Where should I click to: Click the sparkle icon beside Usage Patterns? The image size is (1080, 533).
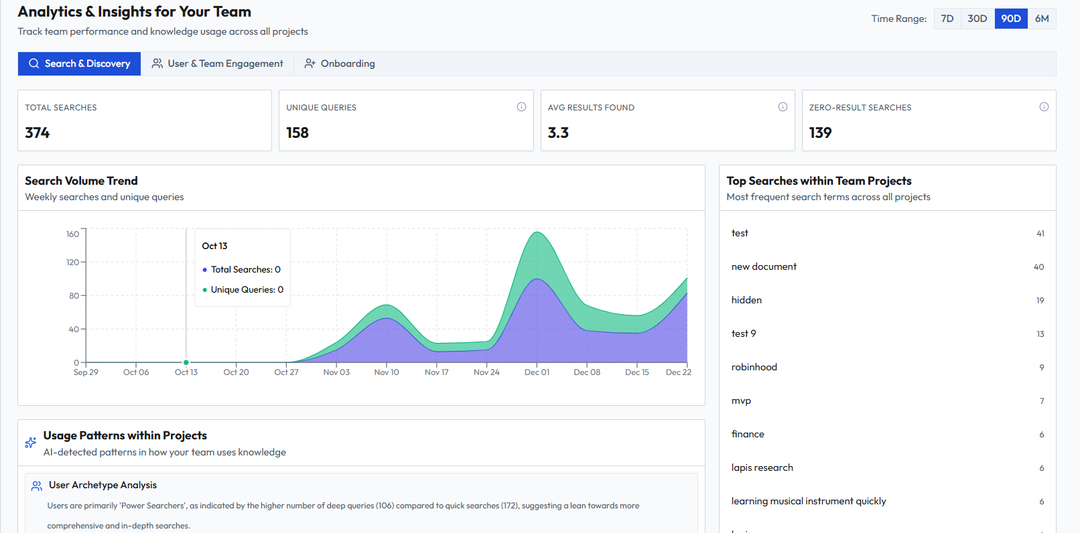(x=31, y=442)
